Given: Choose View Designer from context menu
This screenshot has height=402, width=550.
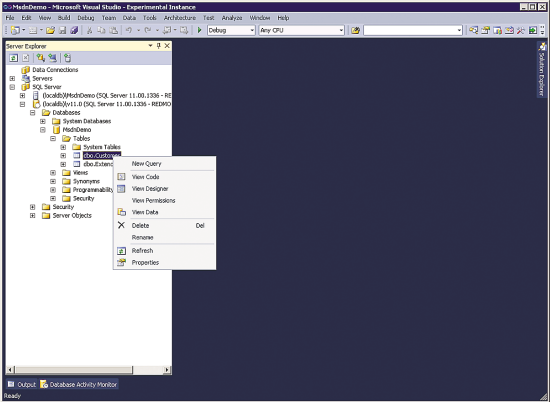Looking at the screenshot, I should [x=165, y=189].
